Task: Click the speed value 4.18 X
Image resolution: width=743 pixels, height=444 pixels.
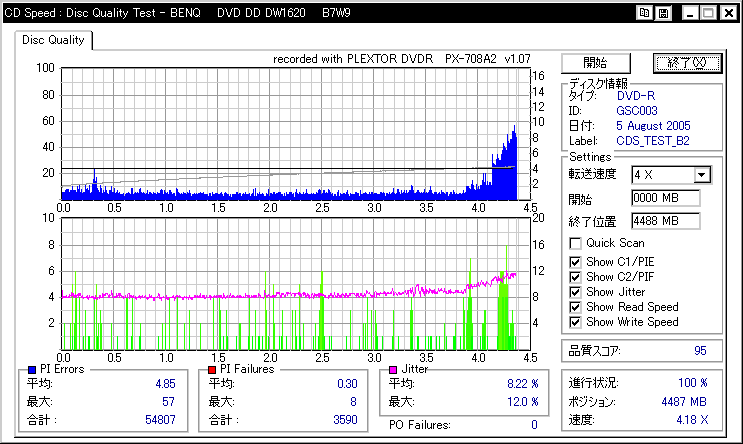Action: point(692,420)
